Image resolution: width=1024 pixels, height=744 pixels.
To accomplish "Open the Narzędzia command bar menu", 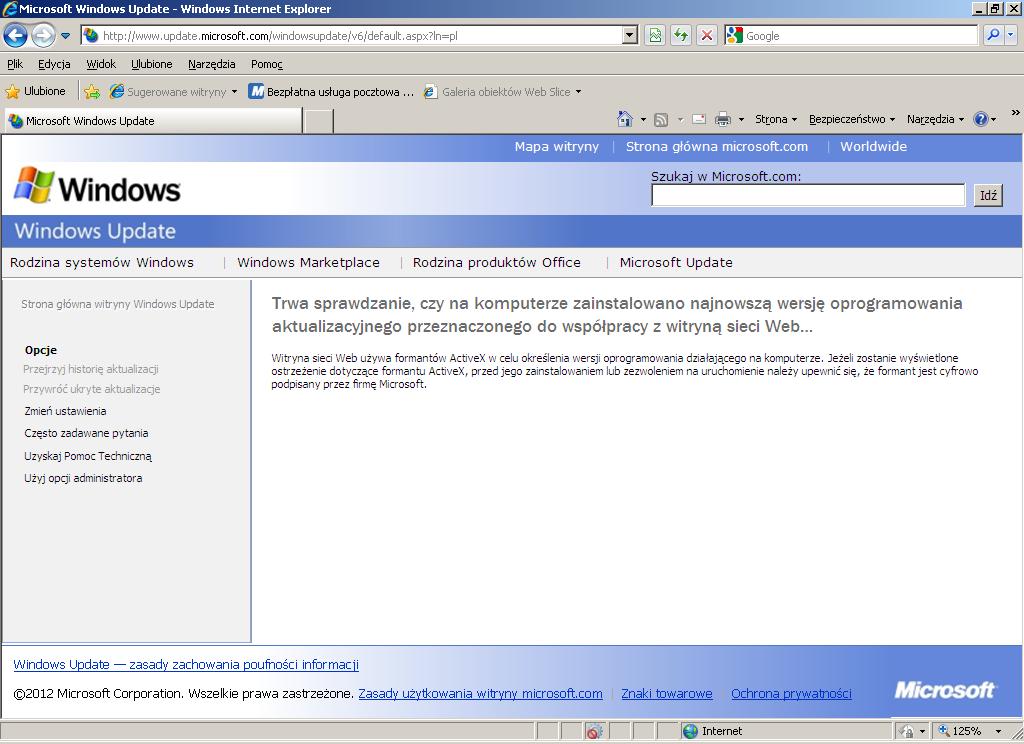I will tap(935, 119).
